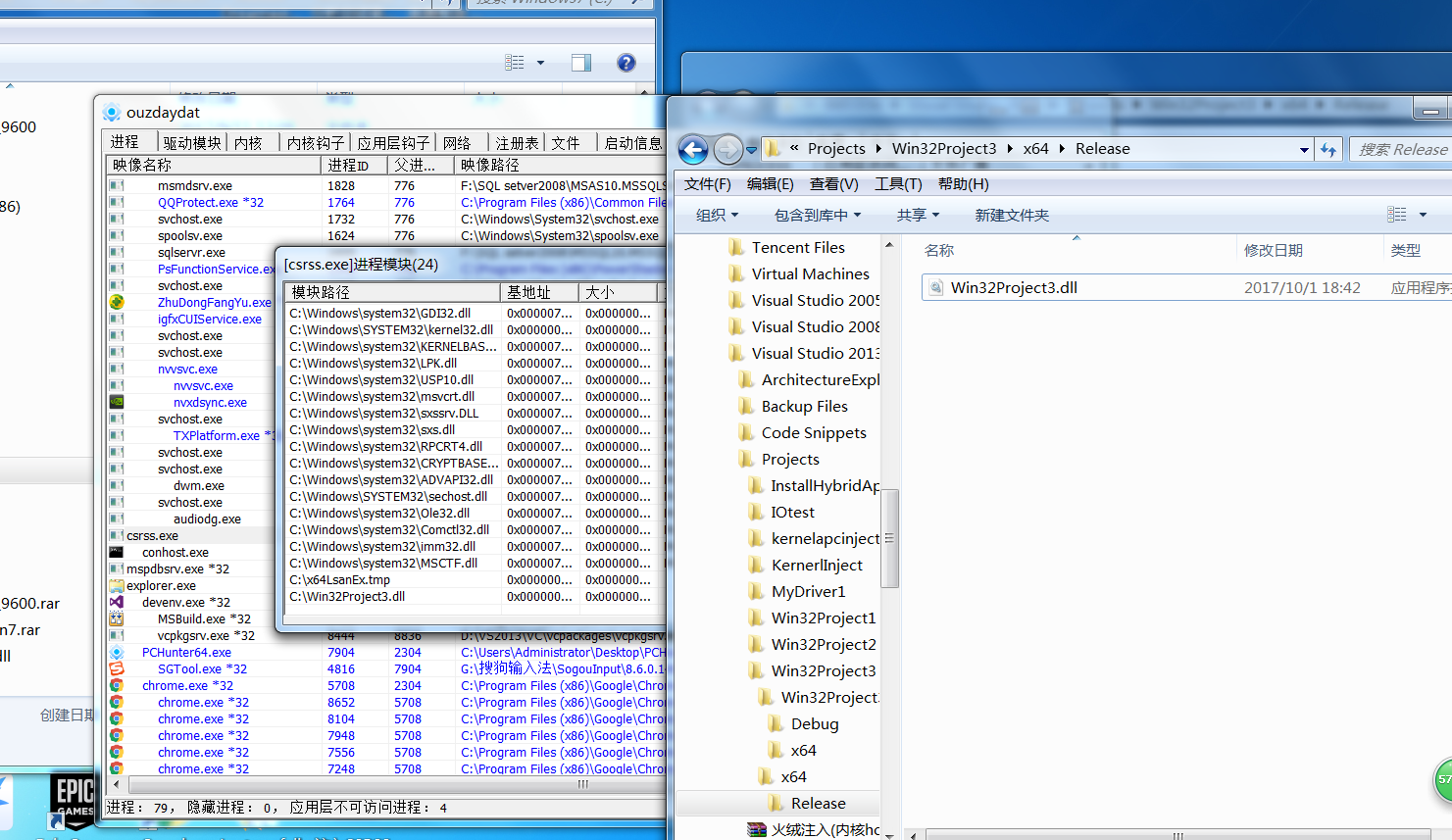Click the Code Snippets folder icon
Screen dimensions: 1452x840
(746, 433)
